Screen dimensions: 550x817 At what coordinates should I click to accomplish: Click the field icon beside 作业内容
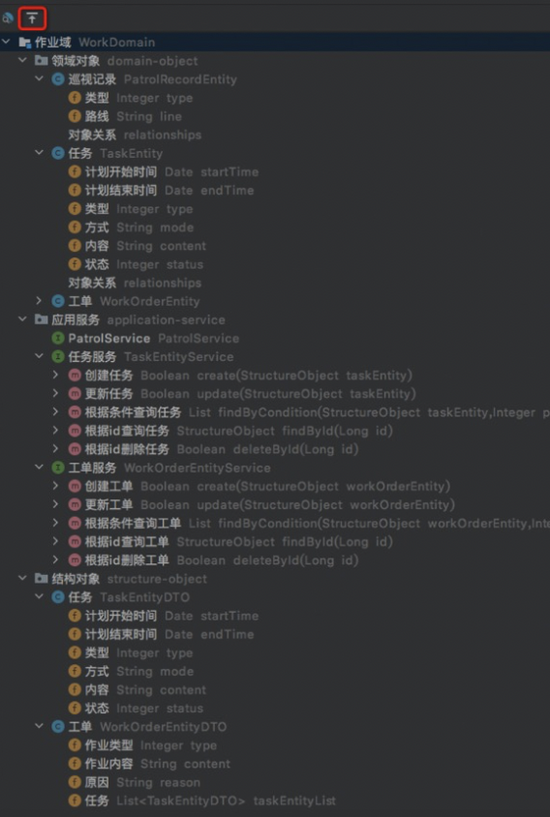click(x=74, y=764)
